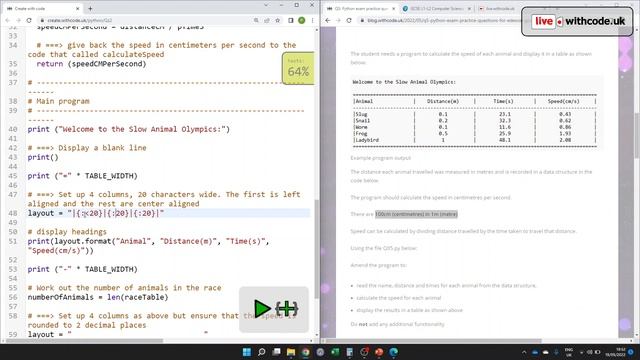Open the Chrome three-dot menu in left browser
This screenshot has height=360, width=640.
(x=312, y=20)
